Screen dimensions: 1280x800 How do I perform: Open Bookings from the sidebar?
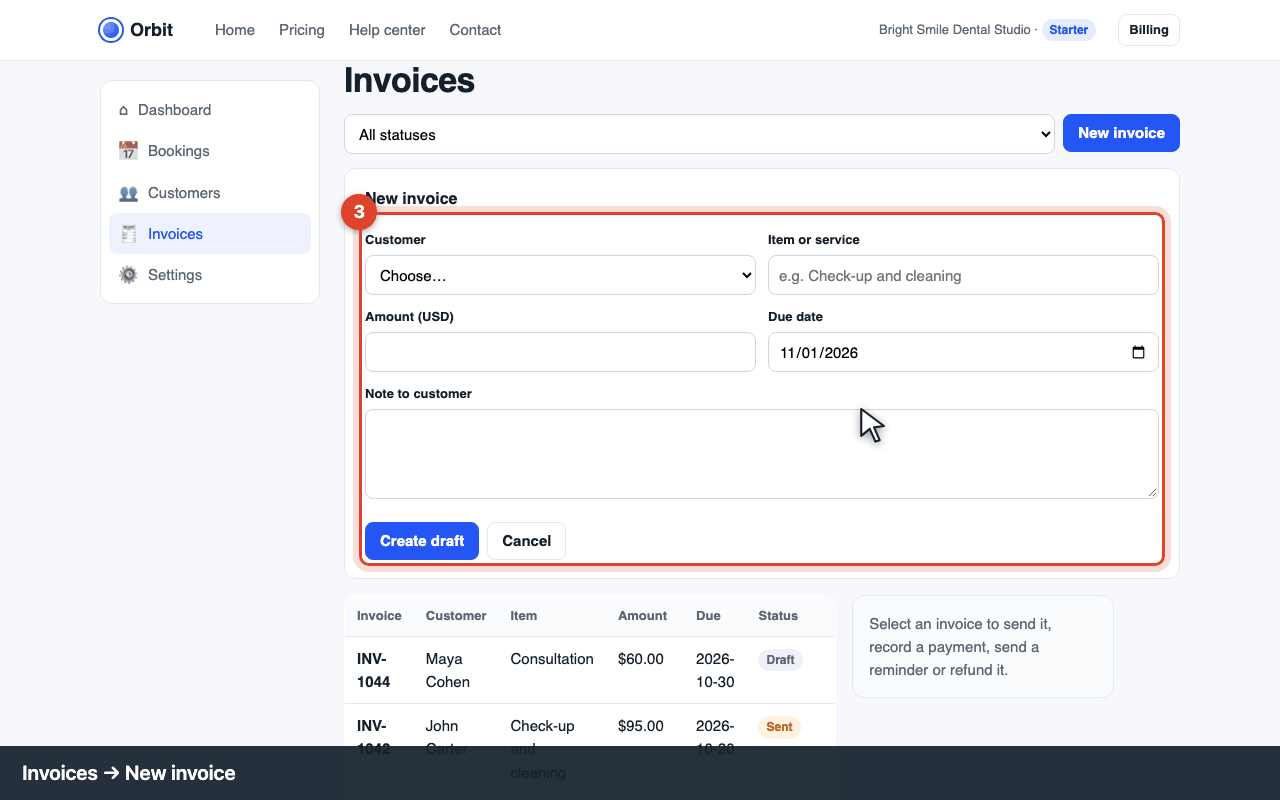210,151
